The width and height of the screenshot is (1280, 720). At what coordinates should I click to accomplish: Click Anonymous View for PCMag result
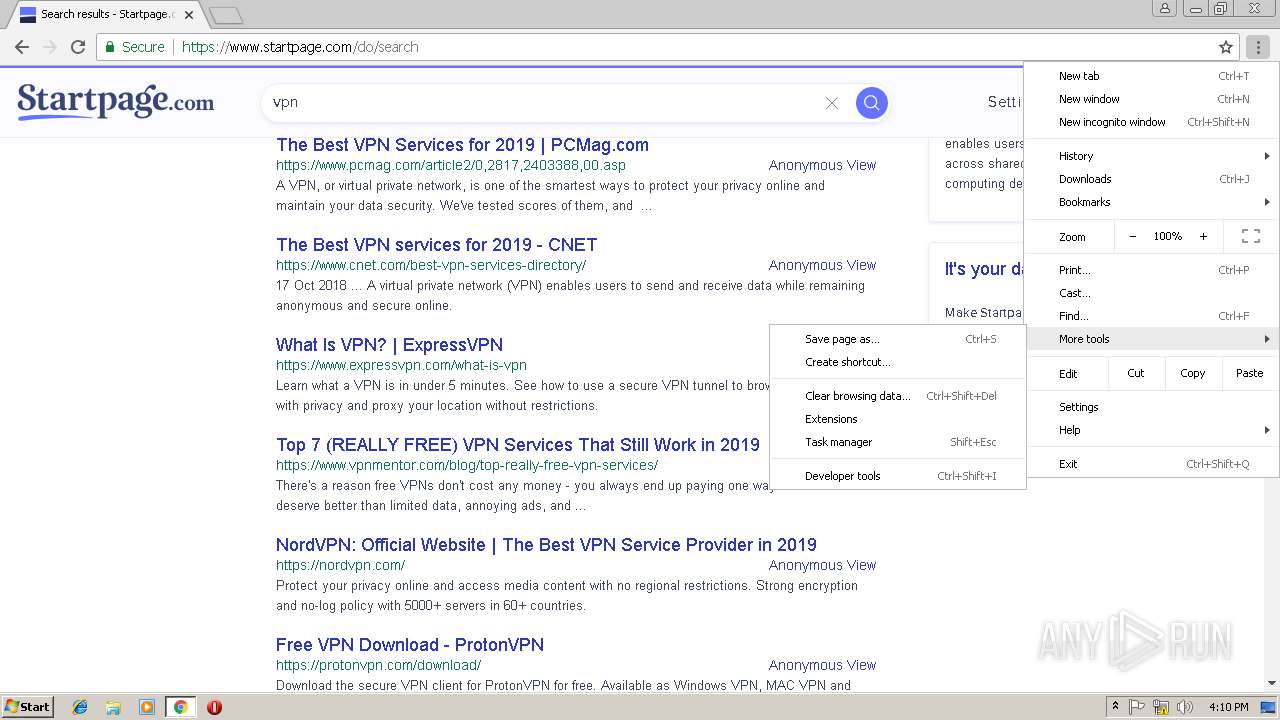[822, 165]
